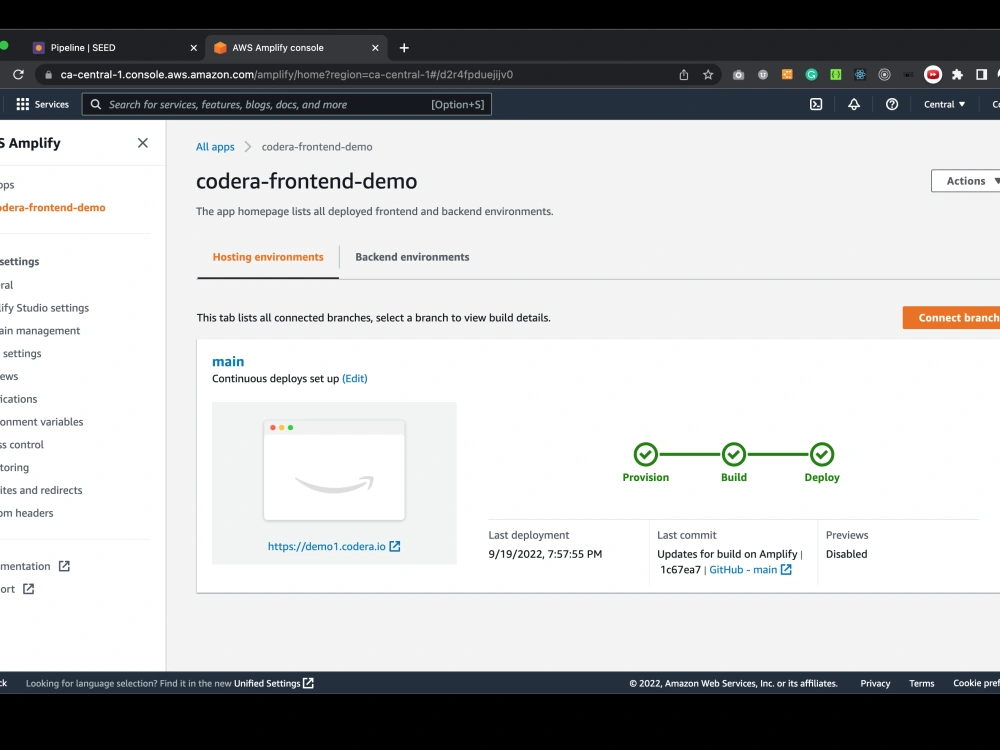Open Previews in the sidebar
The image size is (1000, 750).
(9, 376)
